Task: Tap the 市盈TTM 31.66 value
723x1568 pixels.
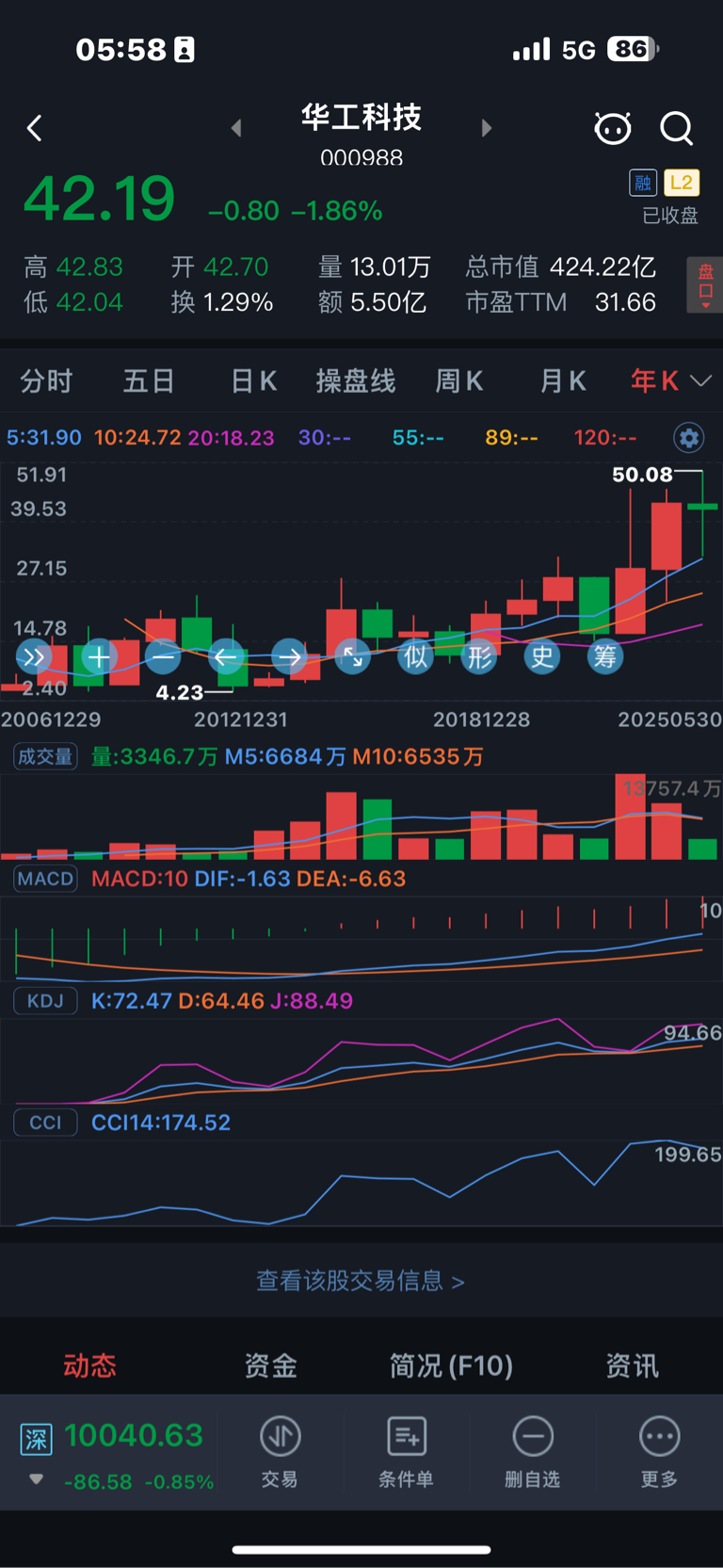Action: [x=561, y=302]
